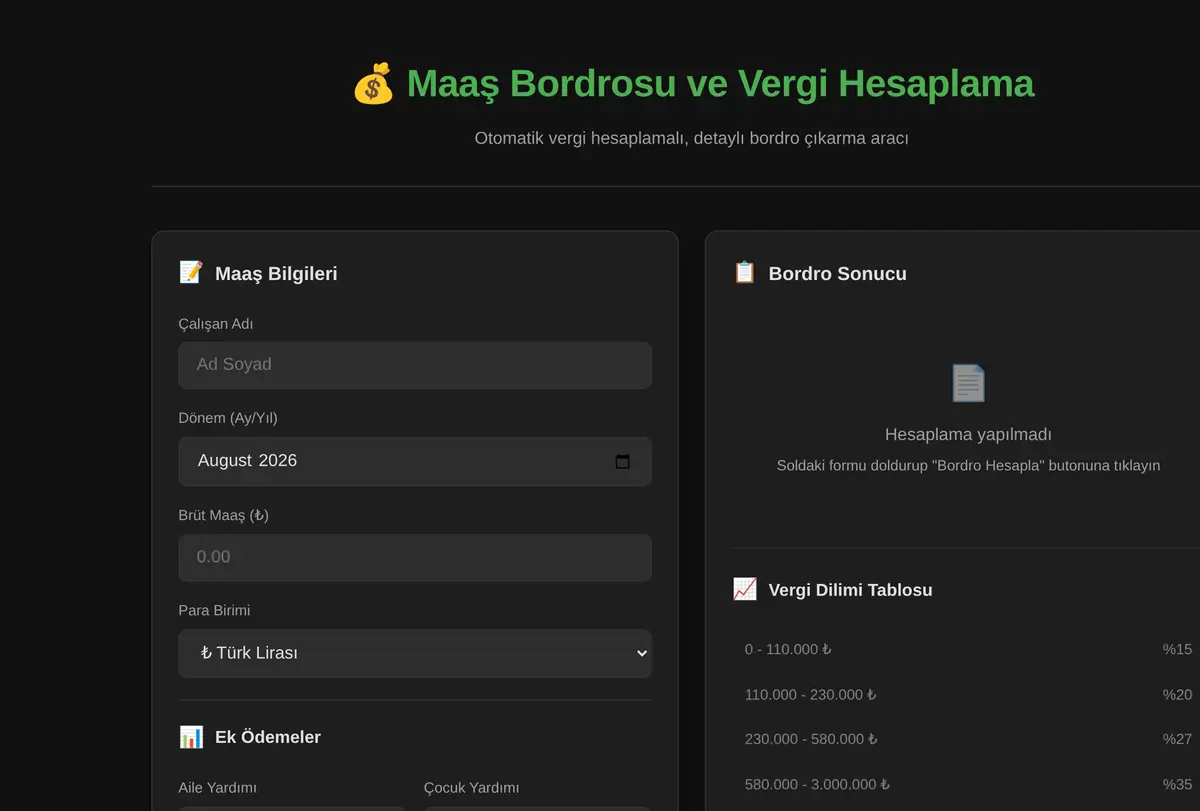Click the page title Maaş Bordrosu ve Vergi Hesaplama
The width and height of the screenshot is (1200, 811).
coord(720,84)
